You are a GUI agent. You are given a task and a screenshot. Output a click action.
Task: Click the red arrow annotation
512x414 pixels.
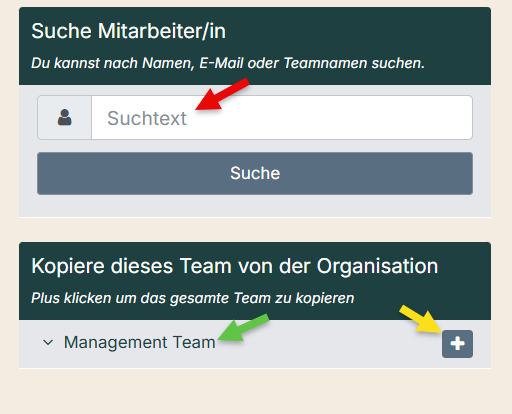[222, 94]
